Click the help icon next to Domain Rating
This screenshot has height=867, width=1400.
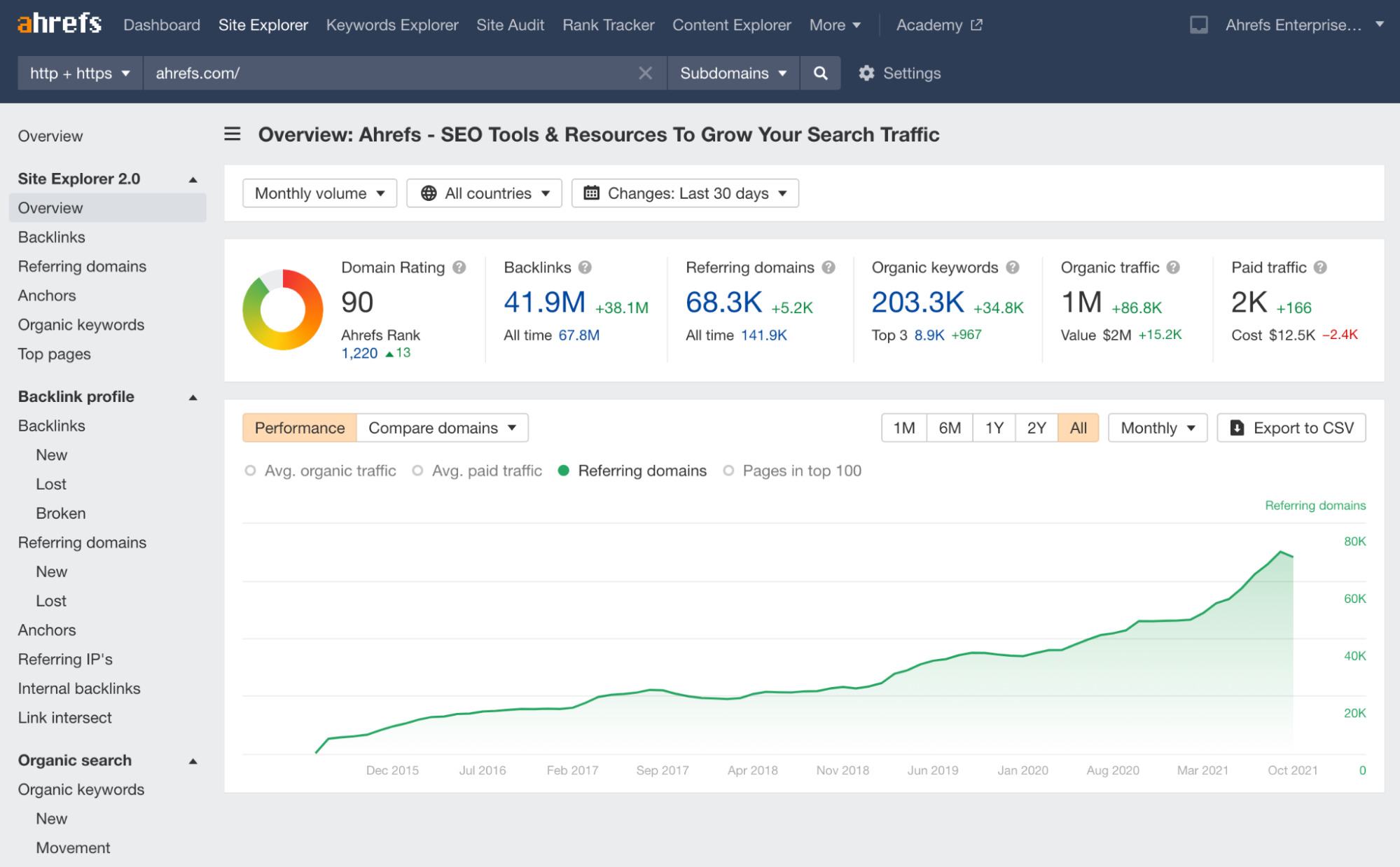pyautogui.click(x=459, y=268)
